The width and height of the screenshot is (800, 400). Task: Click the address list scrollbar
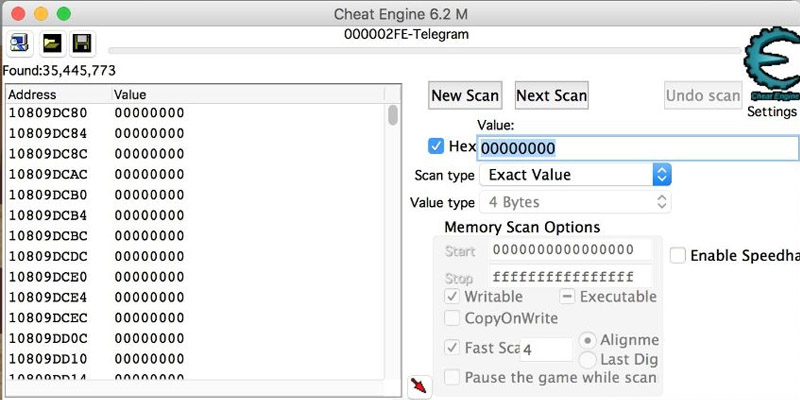(393, 240)
